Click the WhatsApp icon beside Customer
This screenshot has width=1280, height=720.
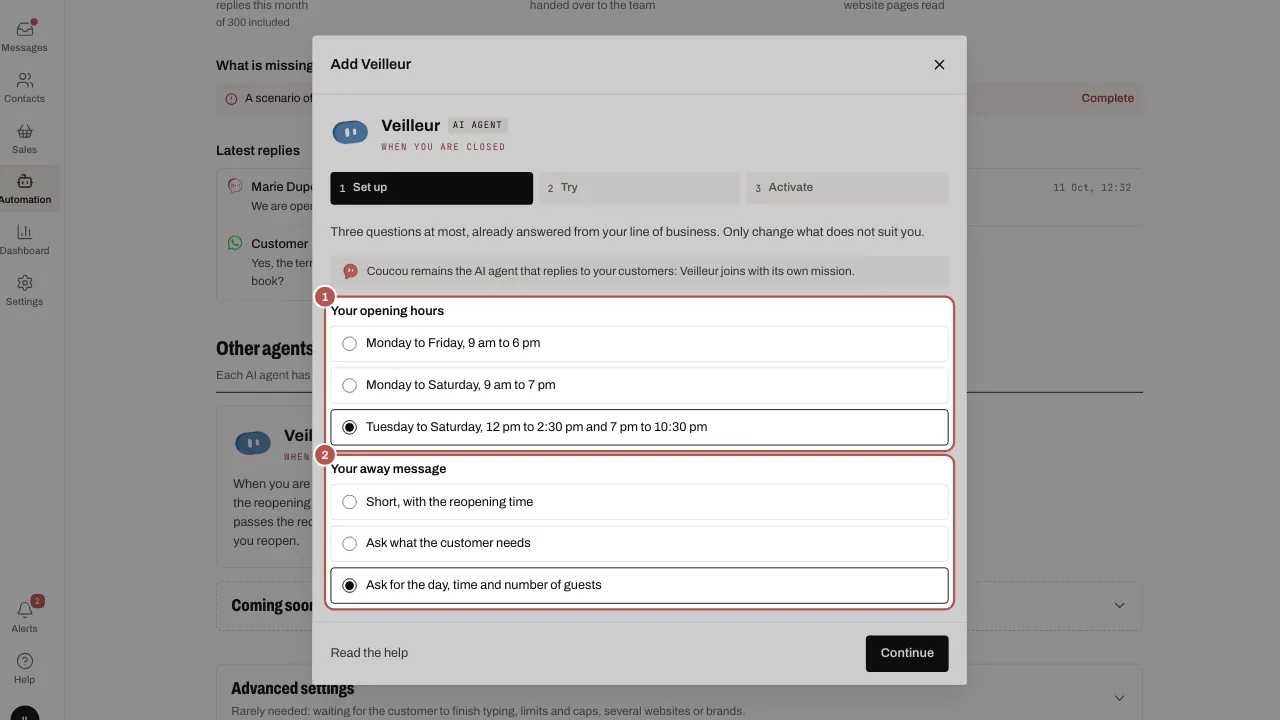pyautogui.click(x=235, y=243)
